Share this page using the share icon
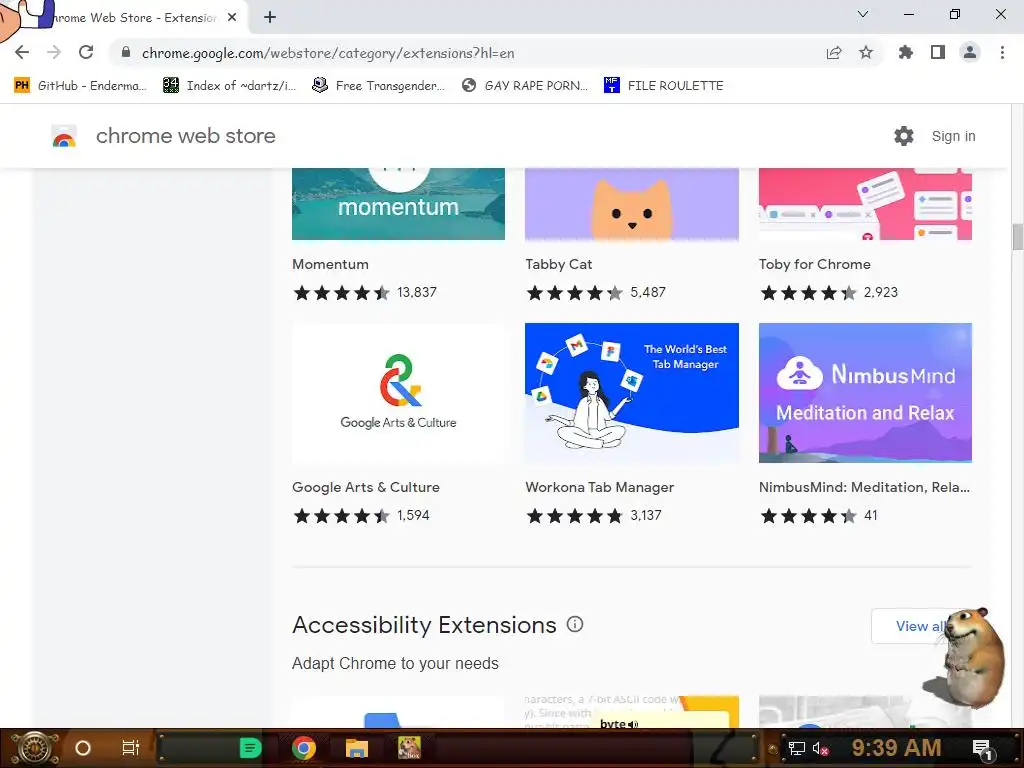Image resolution: width=1024 pixels, height=768 pixels. [x=834, y=53]
